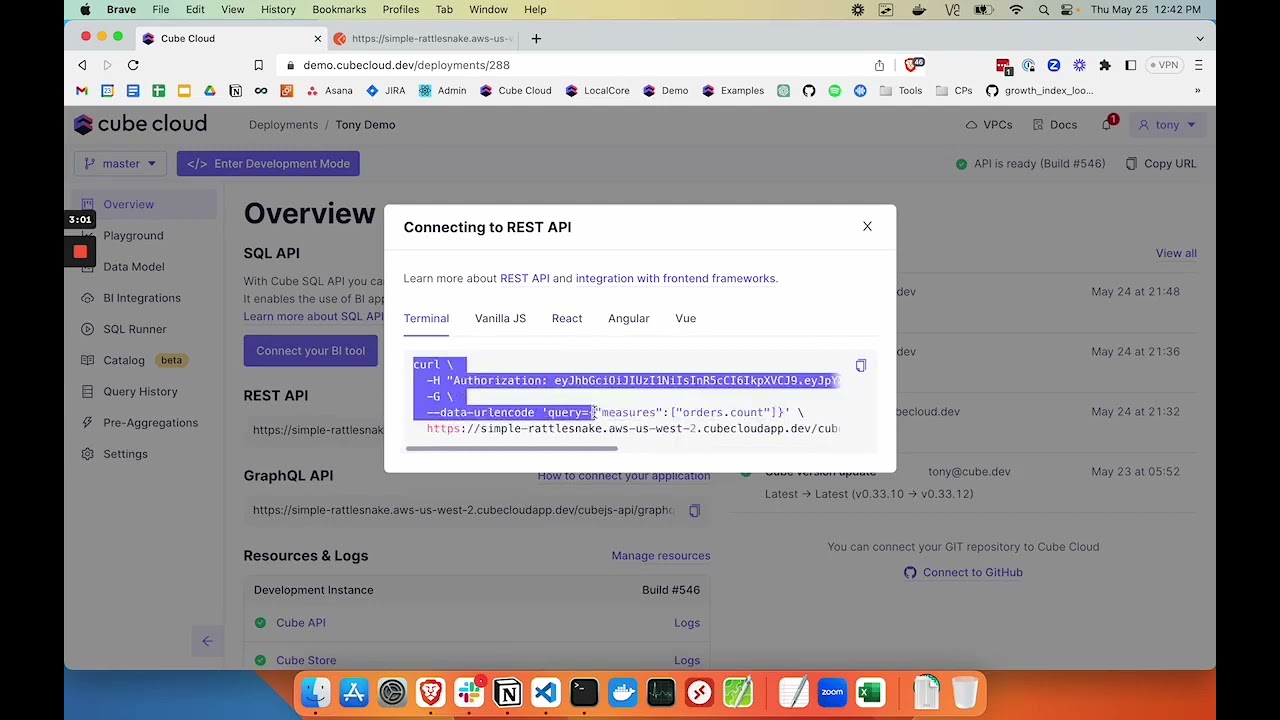Open Visual Studio Code from the Dock
This screenshot has width=1280, height=720.
545,692
